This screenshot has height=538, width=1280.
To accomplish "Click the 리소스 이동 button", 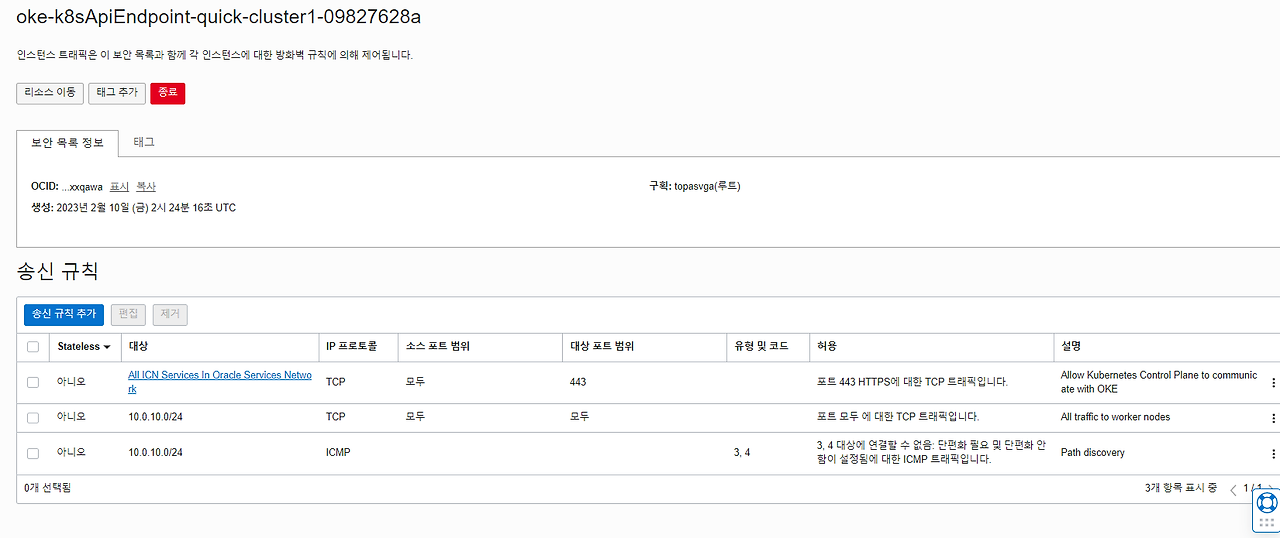I will click(x=50, y=93).
